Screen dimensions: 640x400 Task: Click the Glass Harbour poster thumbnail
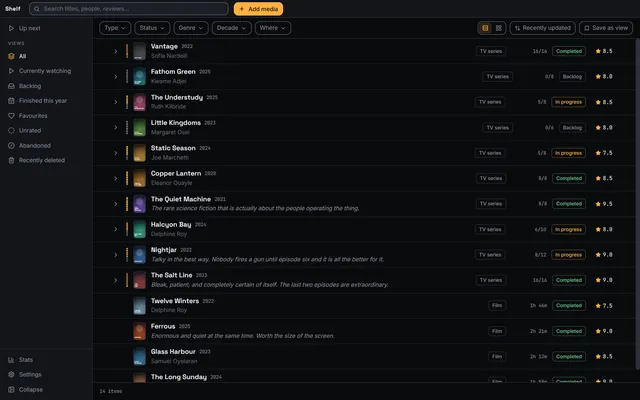140,356
